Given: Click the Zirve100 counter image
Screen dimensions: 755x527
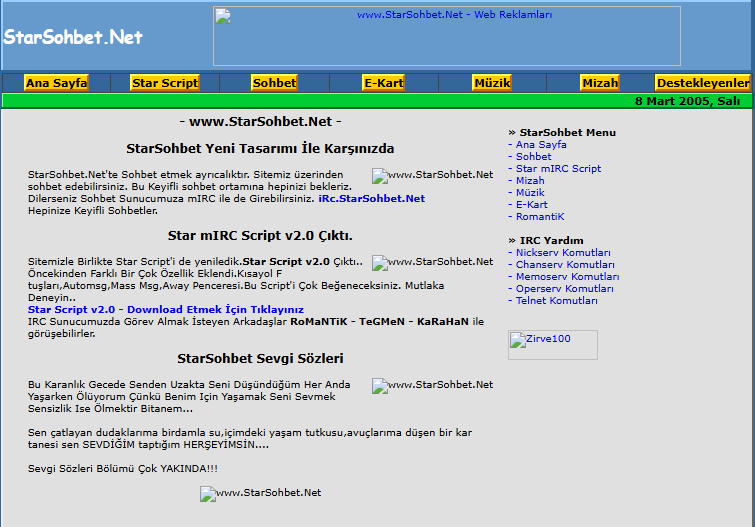Looking at the screenshot, I should click(x=553, y=345).
